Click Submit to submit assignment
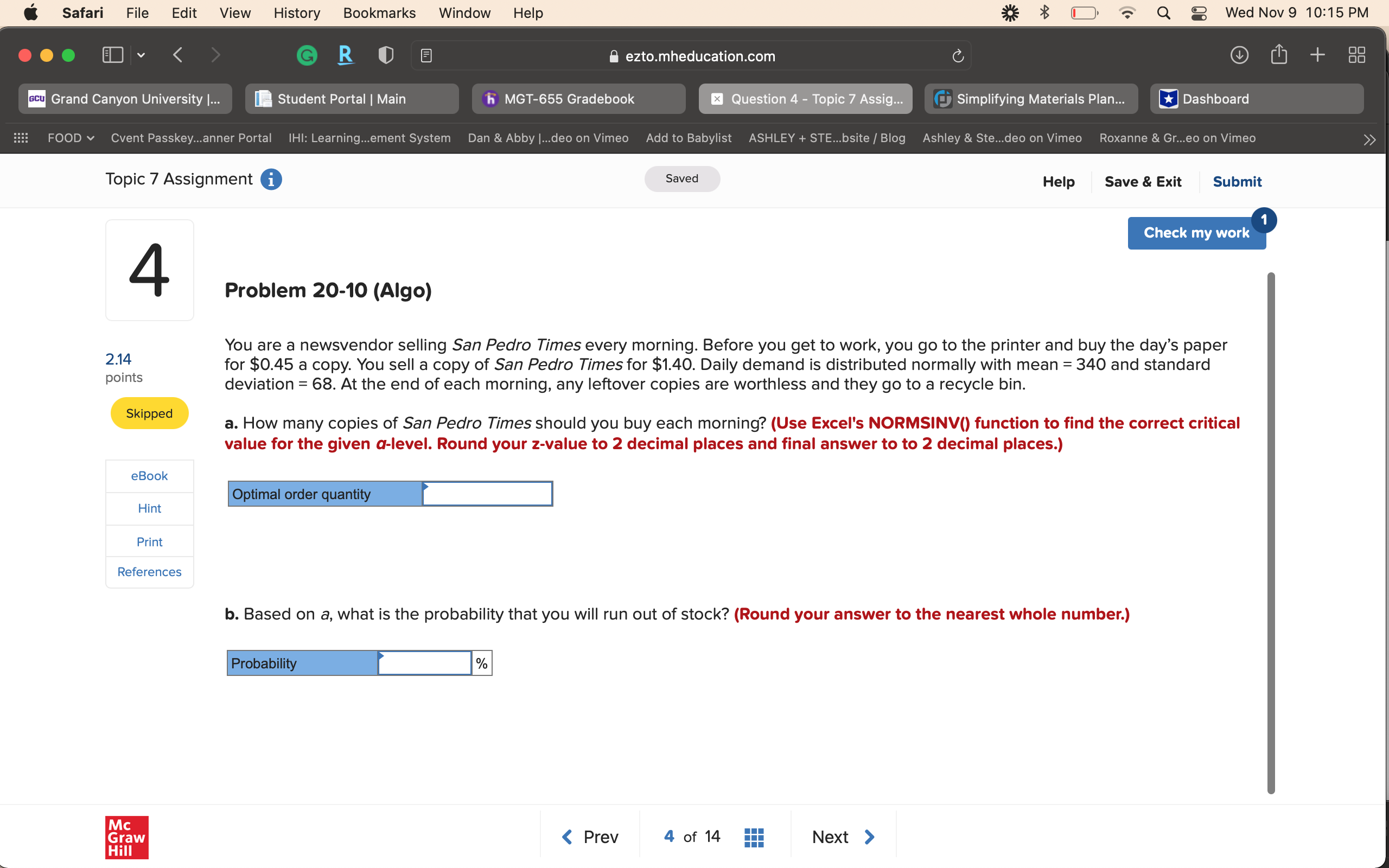The image size is (1389, 868). click(x=1238, y=181)
